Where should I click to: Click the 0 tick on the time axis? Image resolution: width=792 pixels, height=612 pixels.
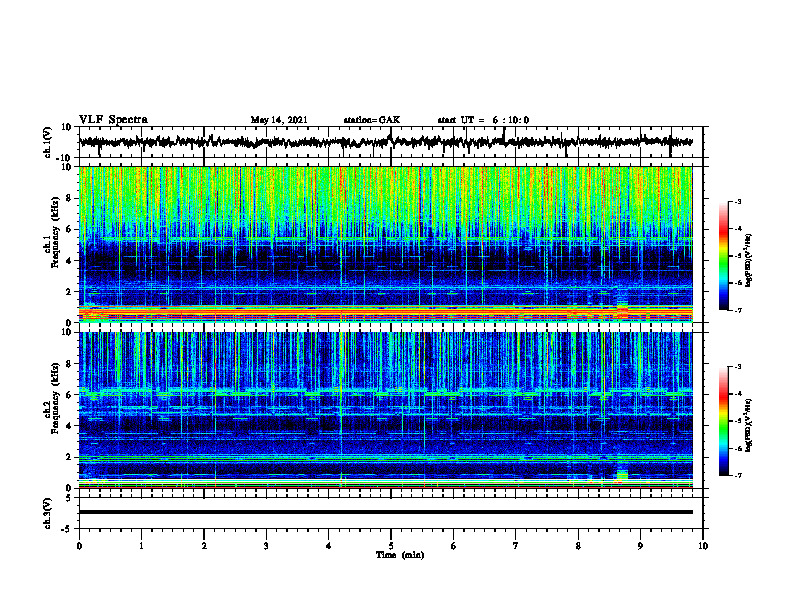tap(79, 546)
